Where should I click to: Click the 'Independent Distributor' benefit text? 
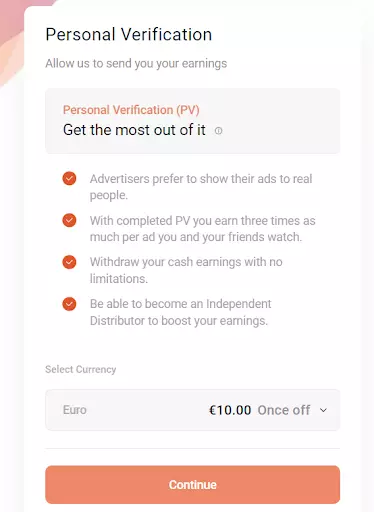180,312
